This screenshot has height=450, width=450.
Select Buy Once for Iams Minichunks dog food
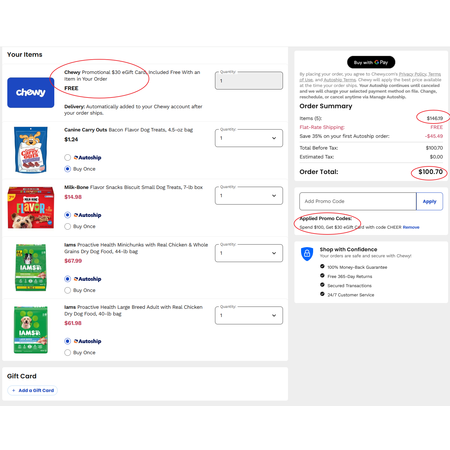click(67, 290)
